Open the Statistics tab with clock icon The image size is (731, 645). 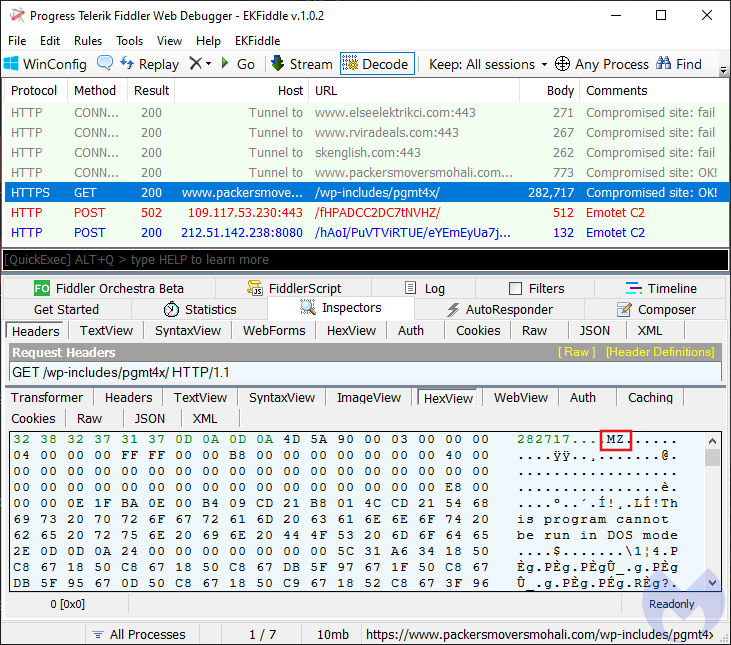click(171, 309)
